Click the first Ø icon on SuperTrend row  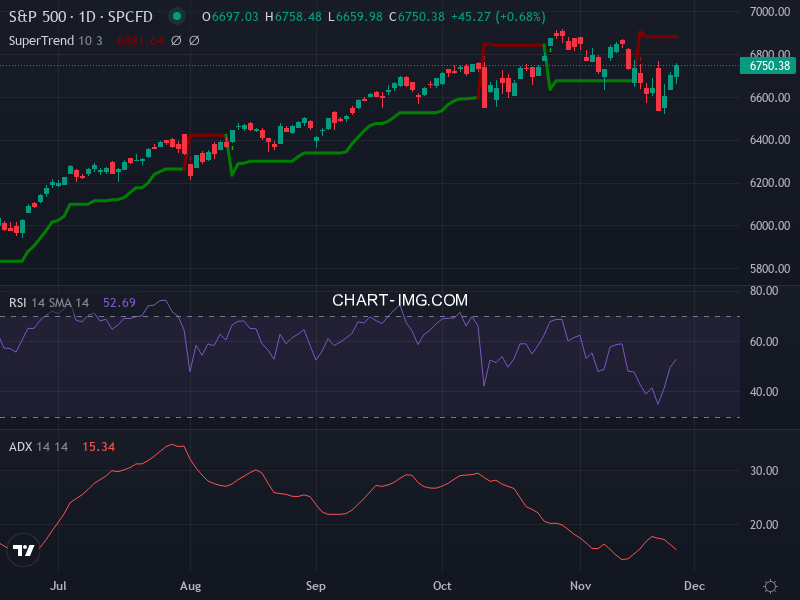[x=174, y=41]
